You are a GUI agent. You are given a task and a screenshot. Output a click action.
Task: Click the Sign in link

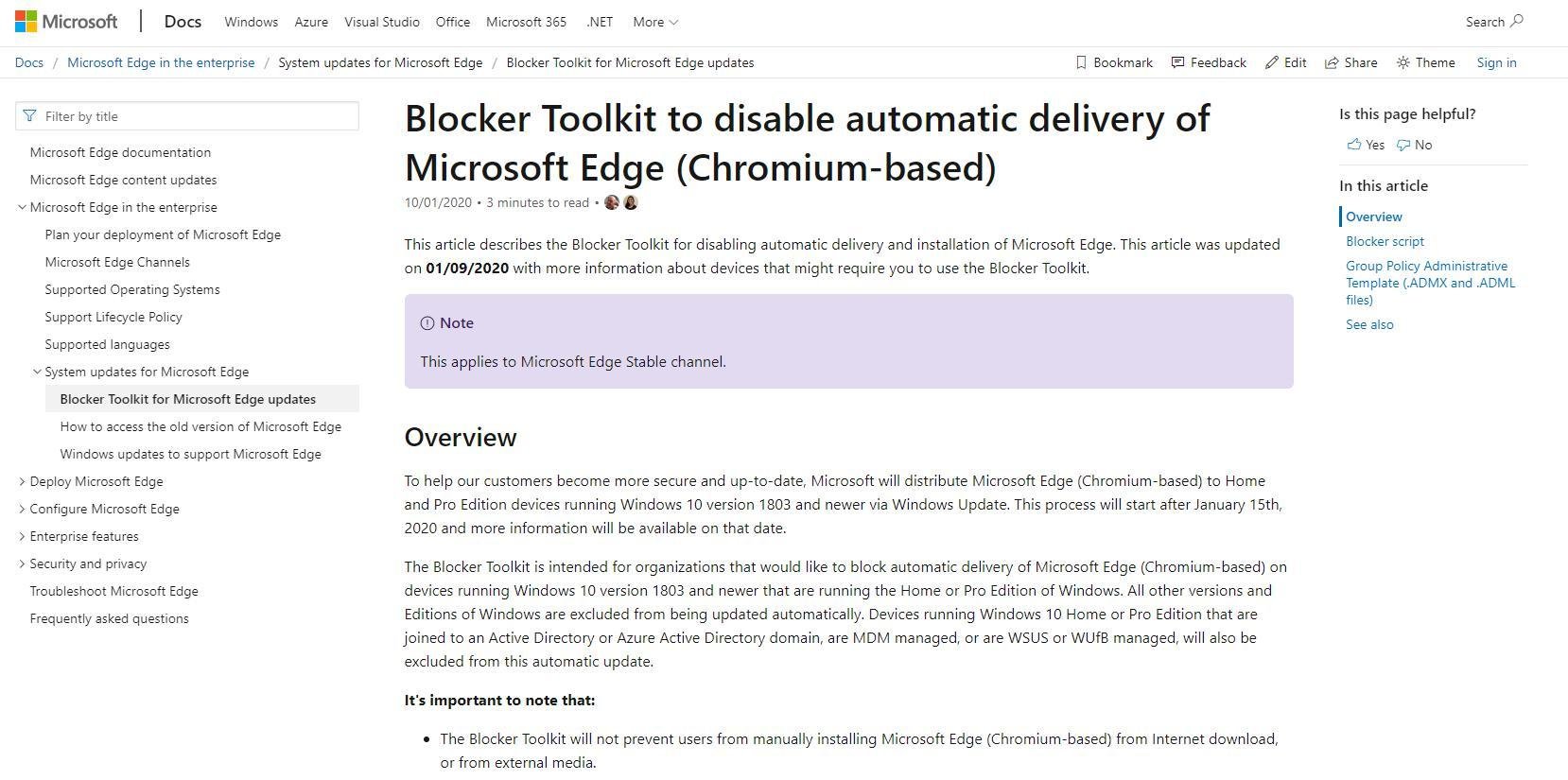1496,62
